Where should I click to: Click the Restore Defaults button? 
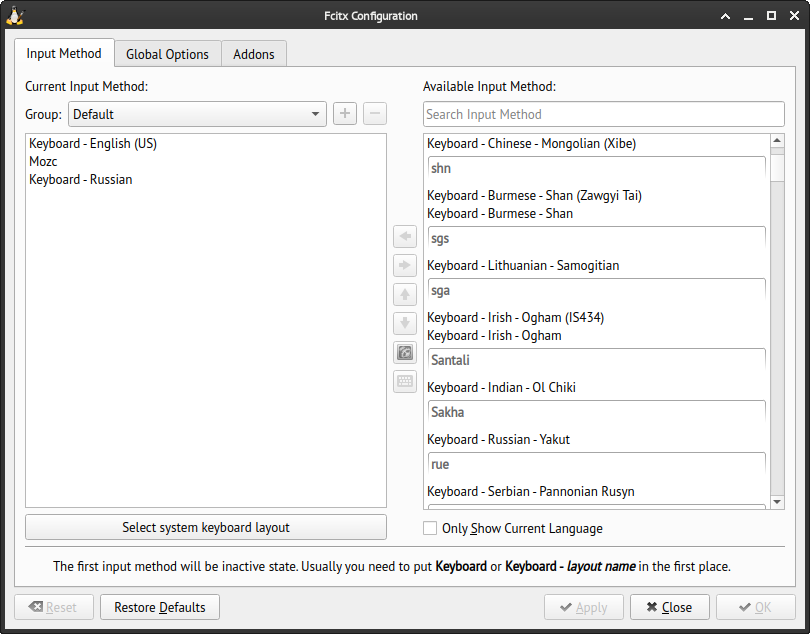point(159,606)
